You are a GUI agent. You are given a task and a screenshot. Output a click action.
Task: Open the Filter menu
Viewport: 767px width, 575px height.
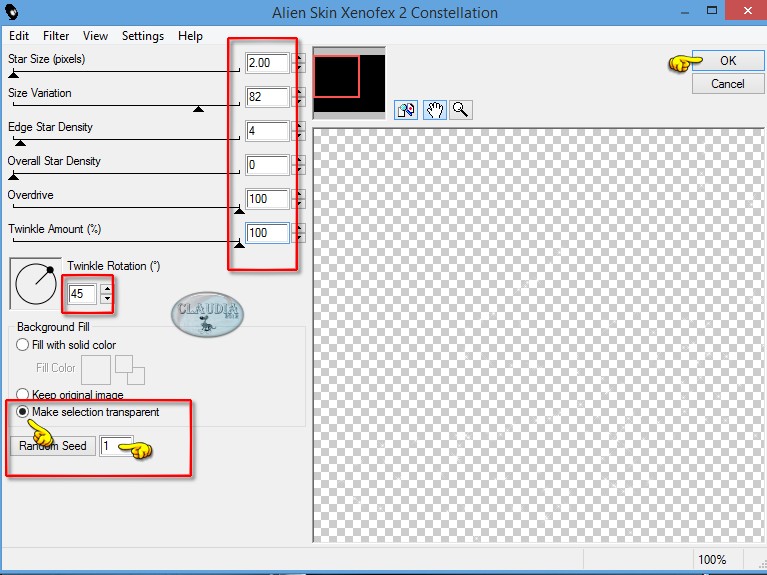pyautogui.click(x=56, y=36)
